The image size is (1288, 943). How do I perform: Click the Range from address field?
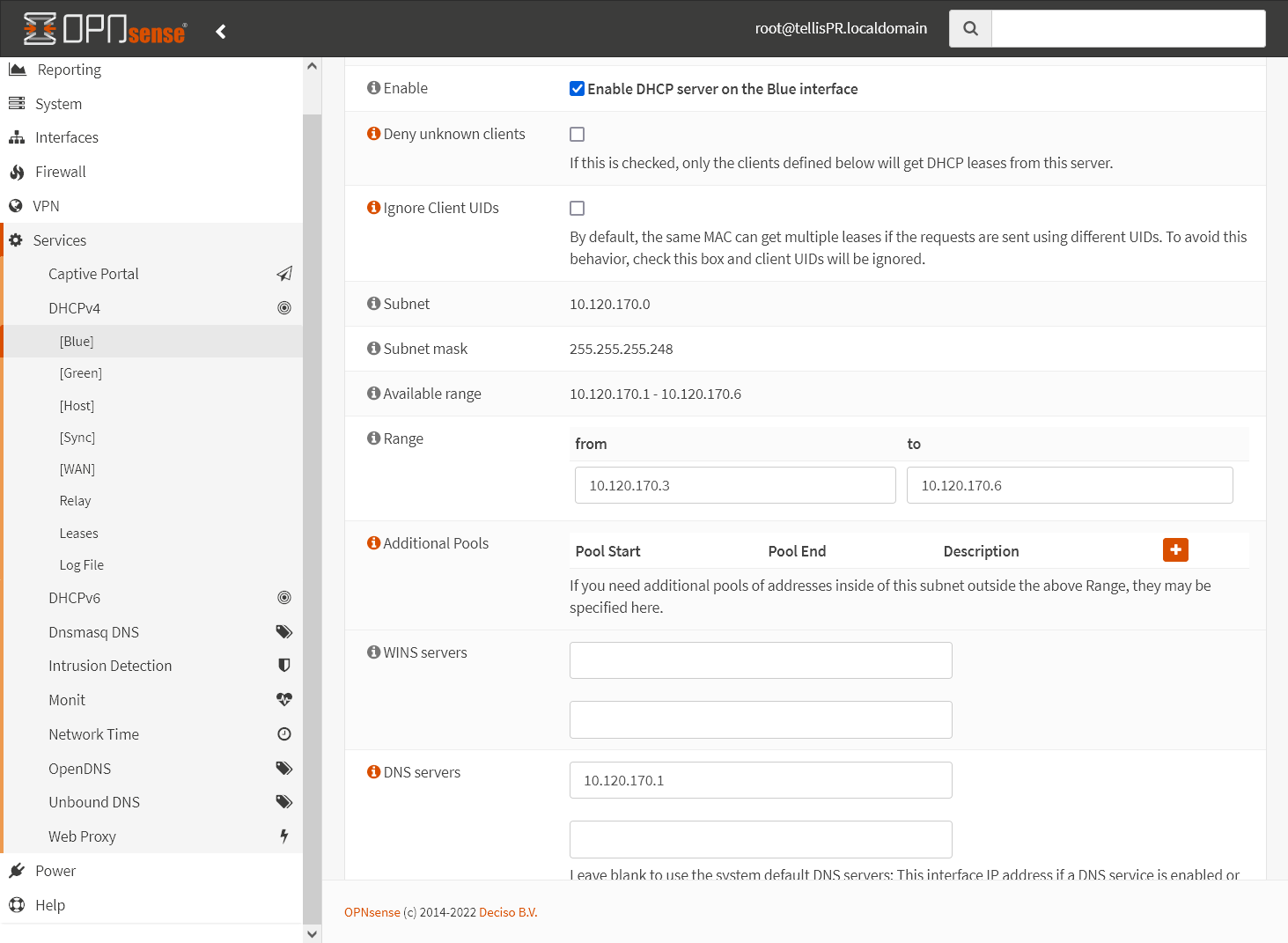[x=734, y=485]
